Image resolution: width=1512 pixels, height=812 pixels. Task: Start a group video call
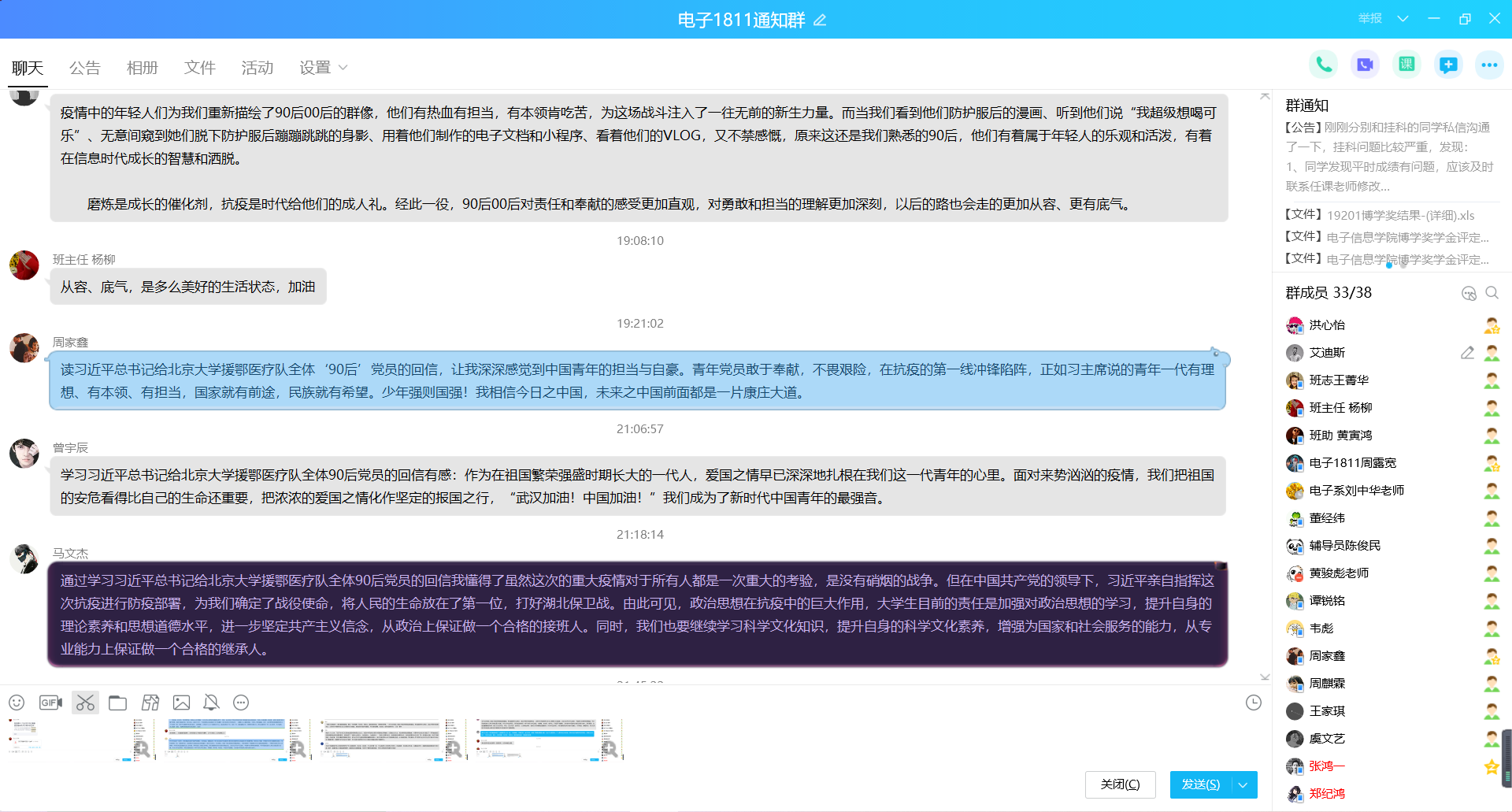tap(1365, 65)
